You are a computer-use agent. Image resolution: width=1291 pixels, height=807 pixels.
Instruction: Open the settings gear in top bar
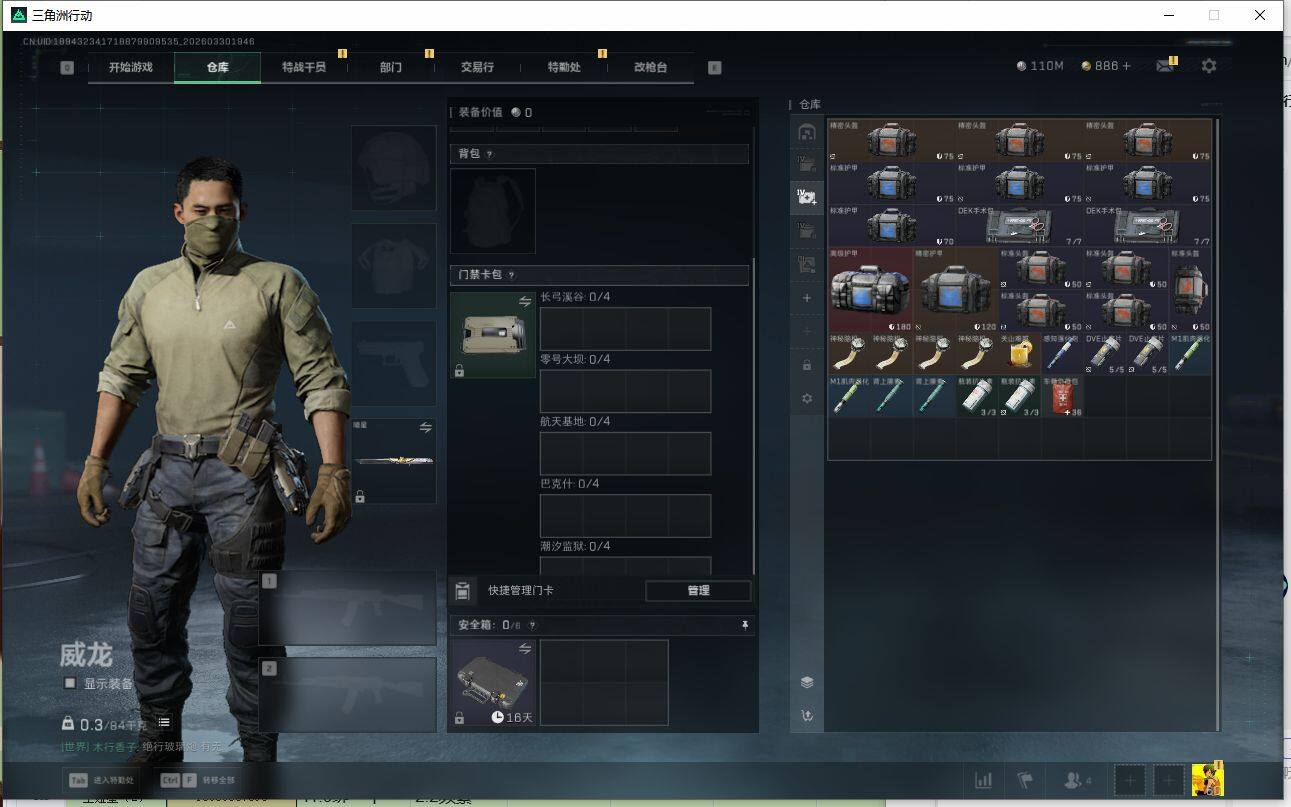[x=1209, y=66]
